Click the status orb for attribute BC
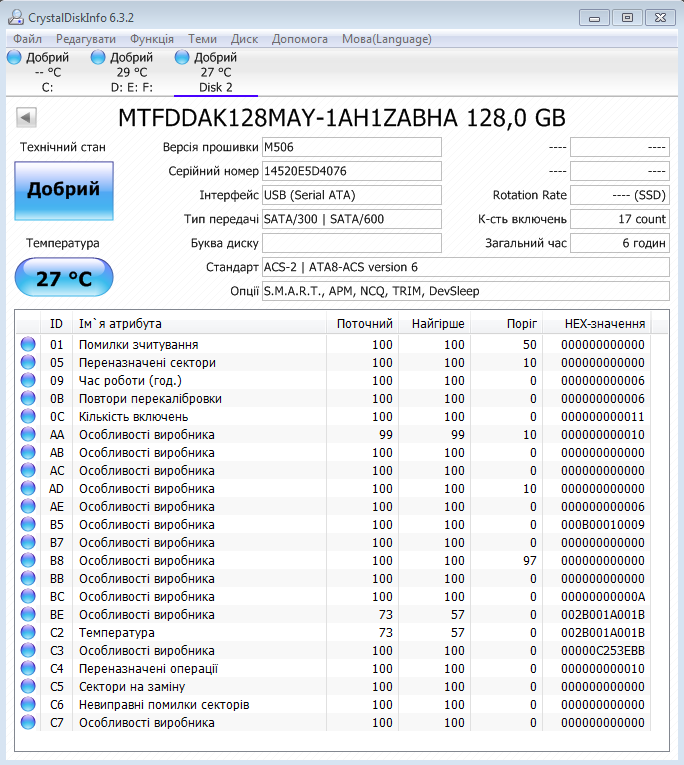Image resolution: width=684 pixels, height=765 pixels. pyautogui.click(x=28, y=596)
